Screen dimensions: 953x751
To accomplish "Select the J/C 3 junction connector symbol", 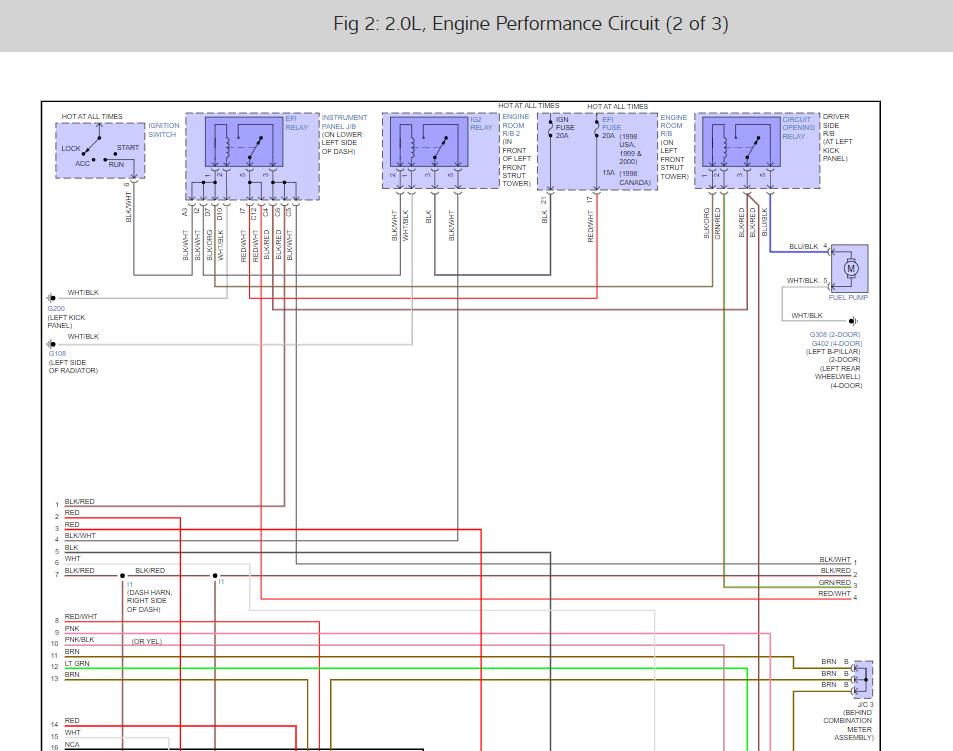I will 862,679.
